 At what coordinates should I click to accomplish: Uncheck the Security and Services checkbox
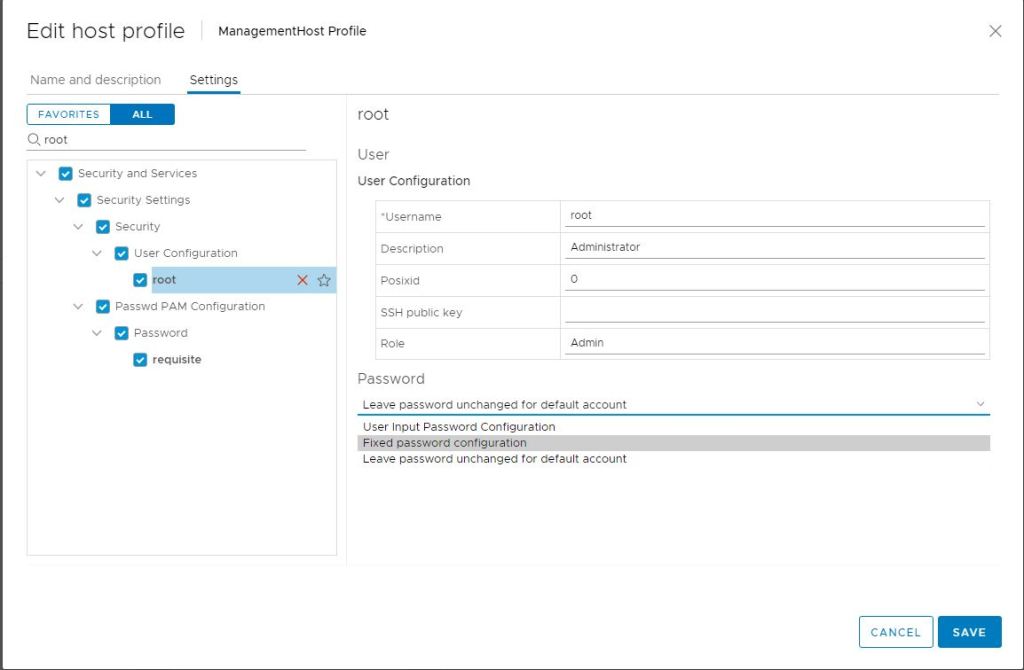tap(66, 173)
